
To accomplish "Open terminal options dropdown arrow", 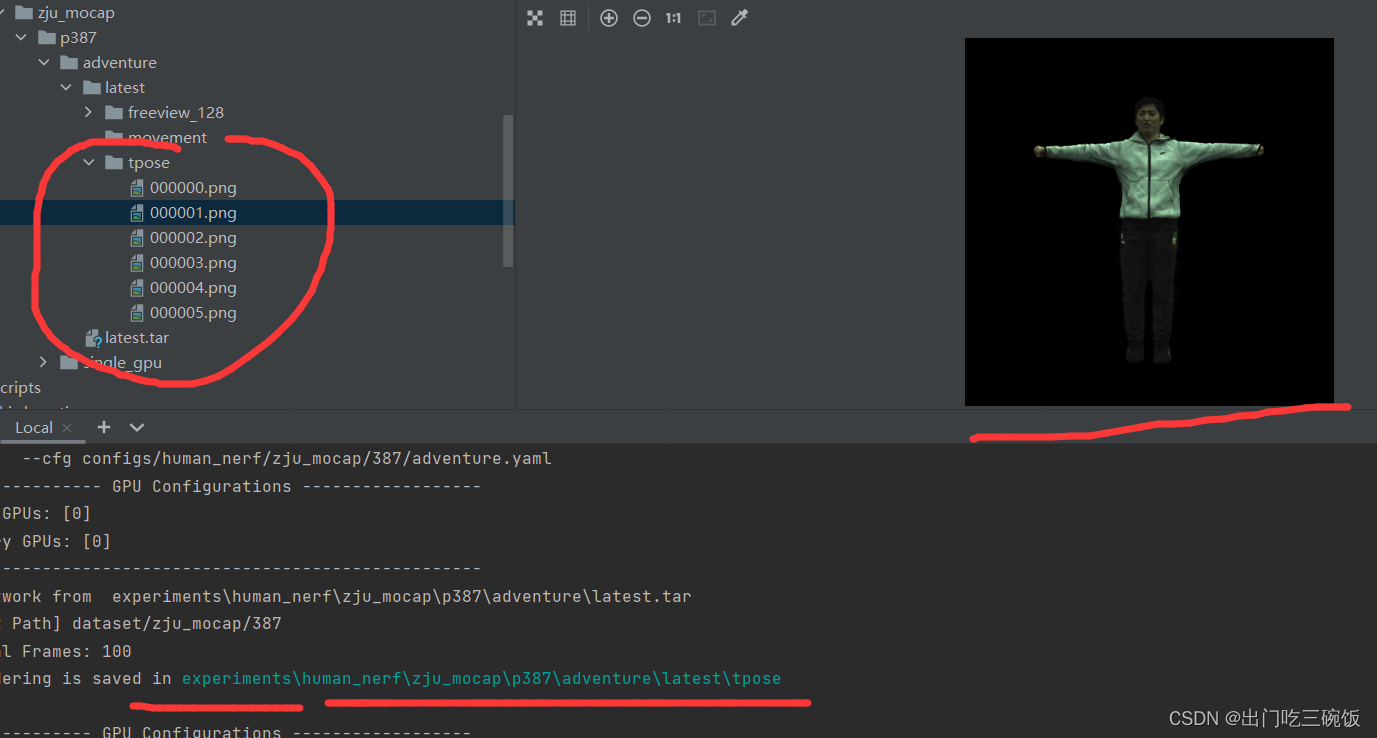I will (x=137, y=427).
